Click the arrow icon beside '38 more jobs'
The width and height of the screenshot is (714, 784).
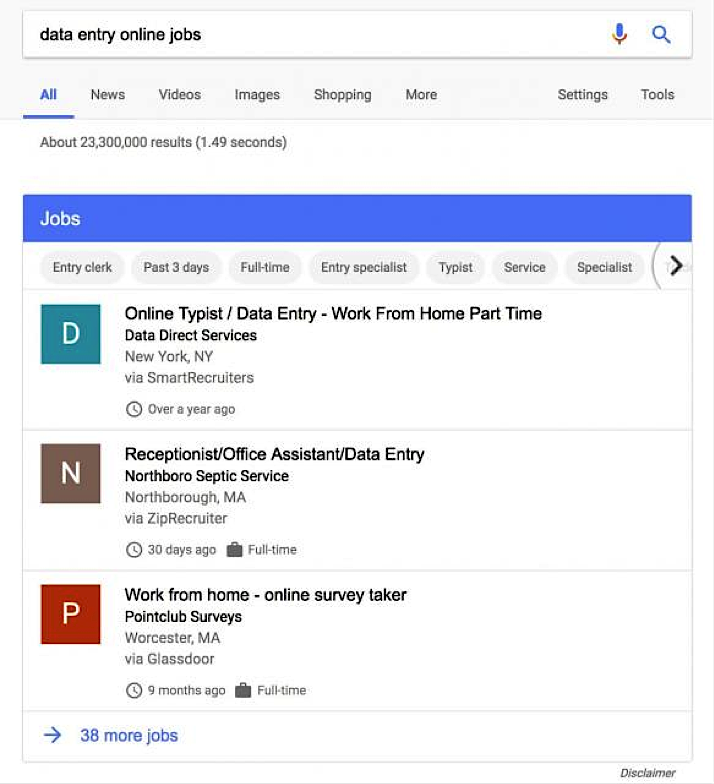52,735
